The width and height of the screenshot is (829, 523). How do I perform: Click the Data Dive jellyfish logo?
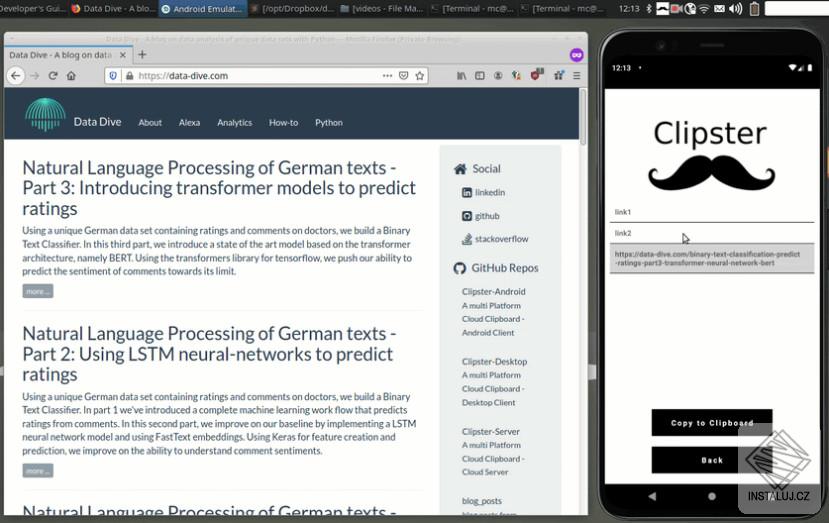45,114
